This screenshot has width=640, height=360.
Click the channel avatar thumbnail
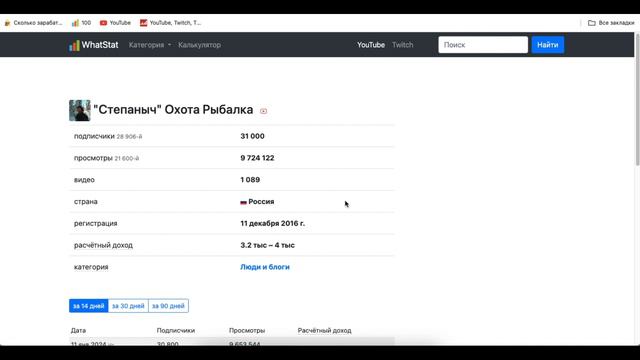80,110
